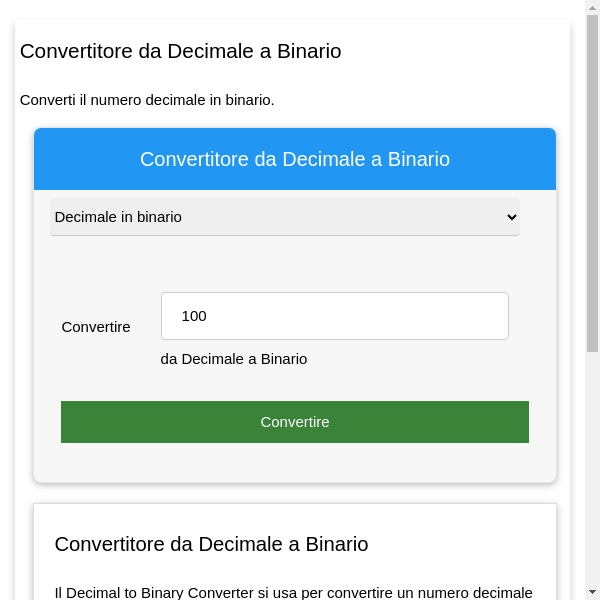Click the "da Decimale a Binario" helper text
Screen dimensions: 600x600
tap(234, 359)
